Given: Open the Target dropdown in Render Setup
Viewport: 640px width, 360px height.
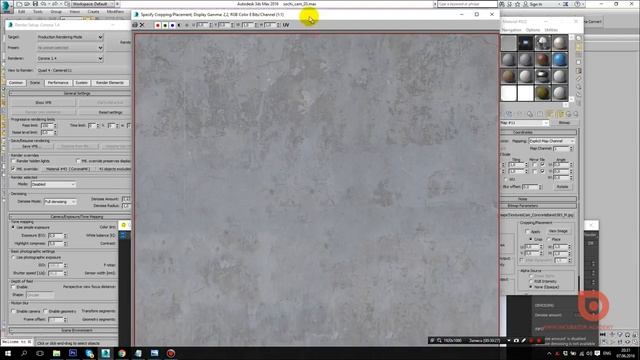Looking at the screenshot, I should coord(70,37).
